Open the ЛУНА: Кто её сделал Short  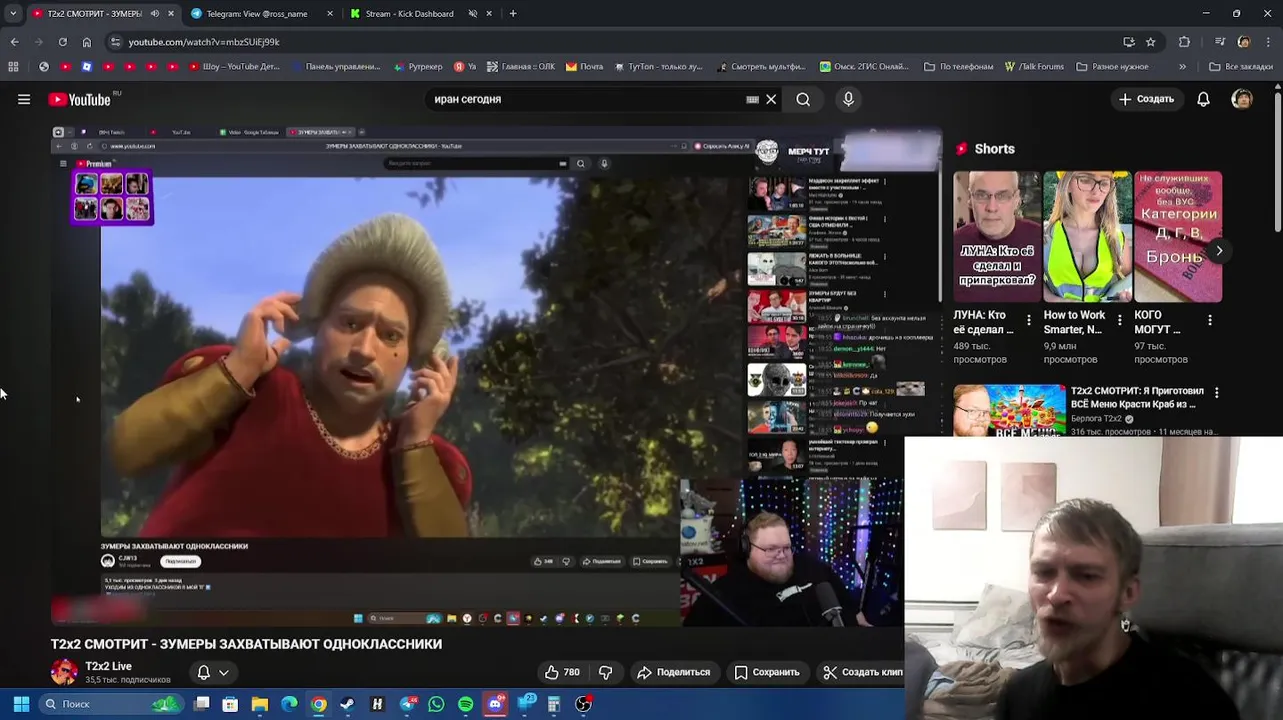pos(997,236)
